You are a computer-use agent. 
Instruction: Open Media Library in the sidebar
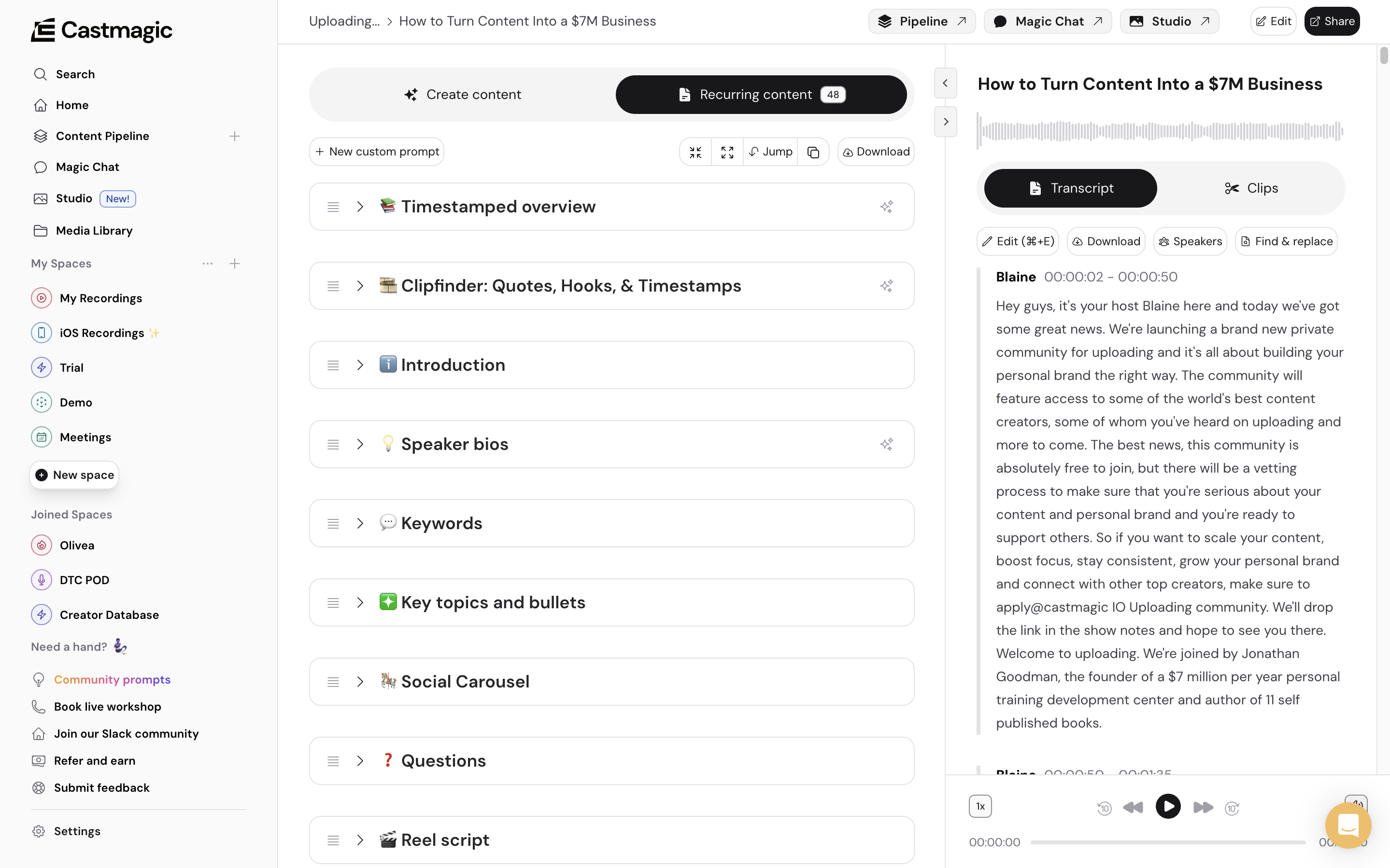click(x=83, y=231)
